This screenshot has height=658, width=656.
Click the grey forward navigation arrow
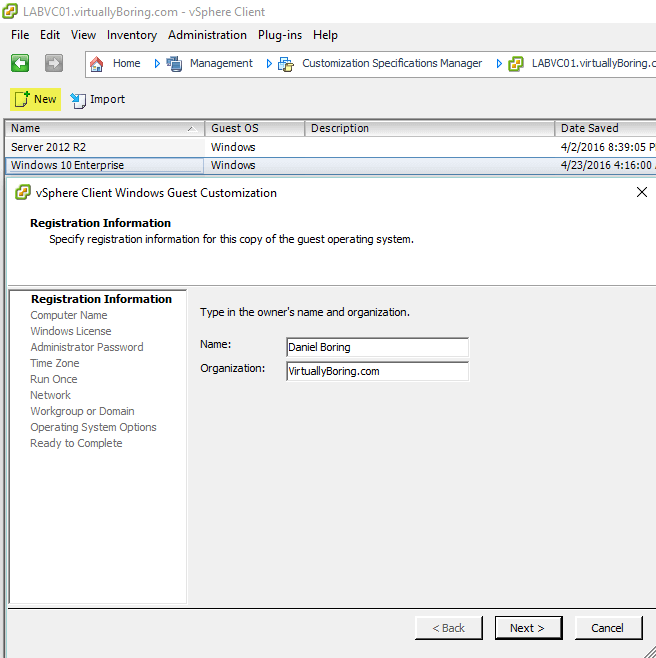click(x=54, y=63)
